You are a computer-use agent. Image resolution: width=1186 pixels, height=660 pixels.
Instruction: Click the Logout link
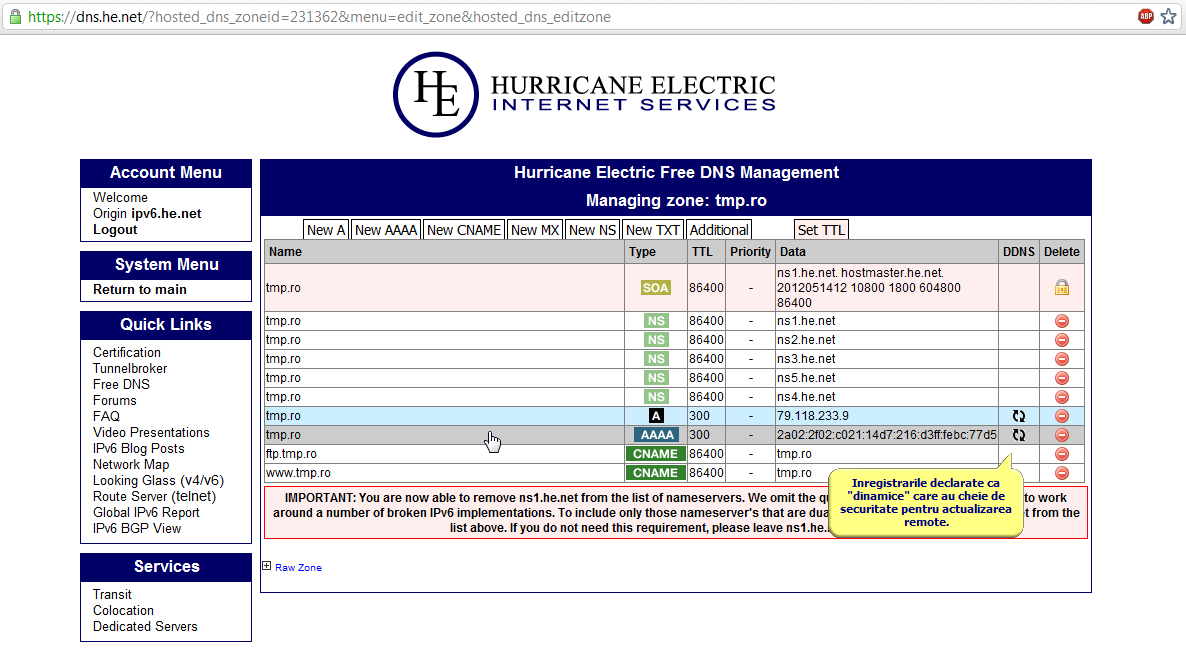tap(115, 230)
